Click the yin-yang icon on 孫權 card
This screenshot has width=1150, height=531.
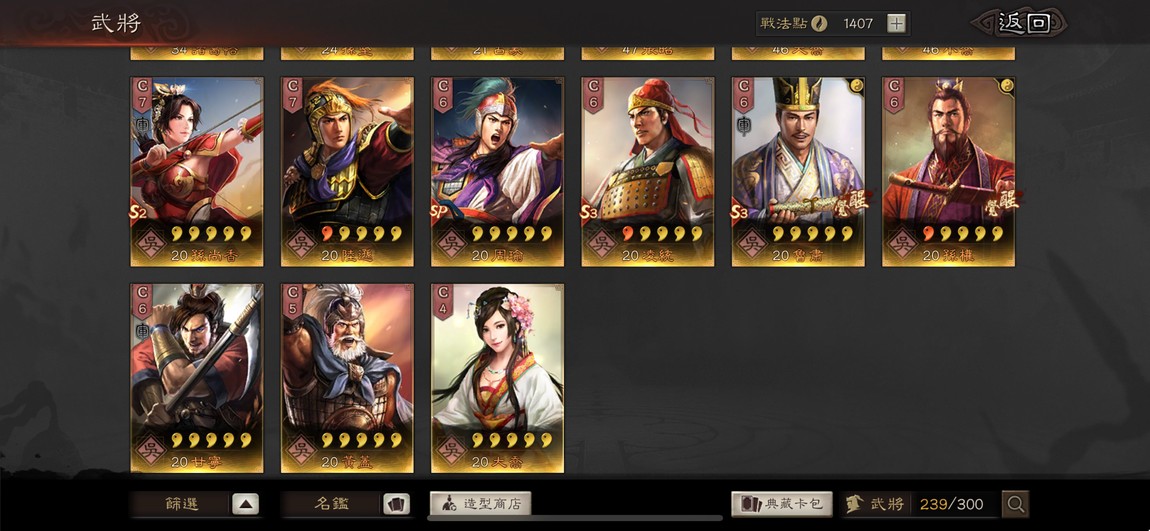tap(1007, 84)
